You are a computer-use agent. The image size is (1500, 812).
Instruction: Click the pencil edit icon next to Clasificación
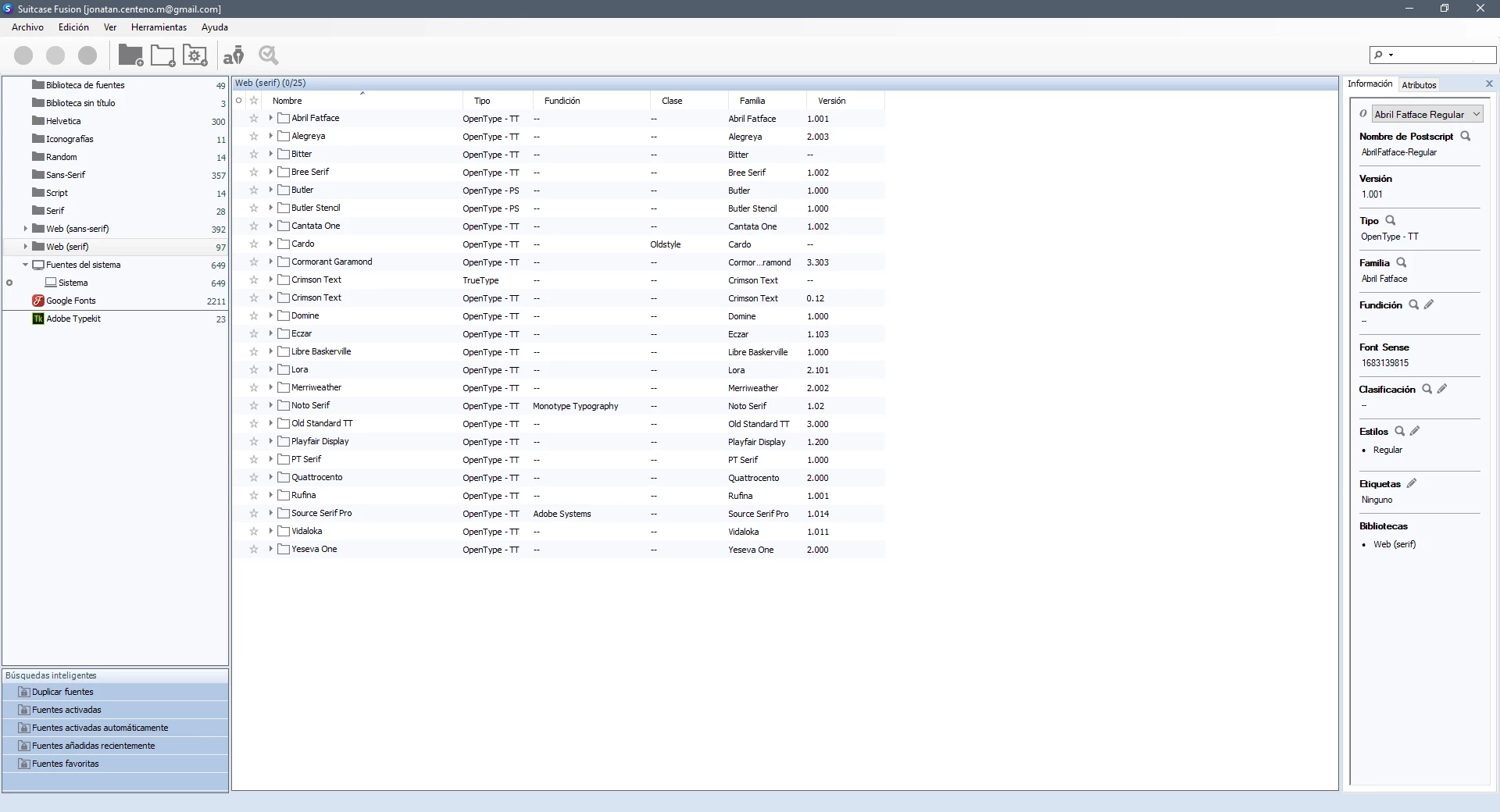coord(1442,389)
